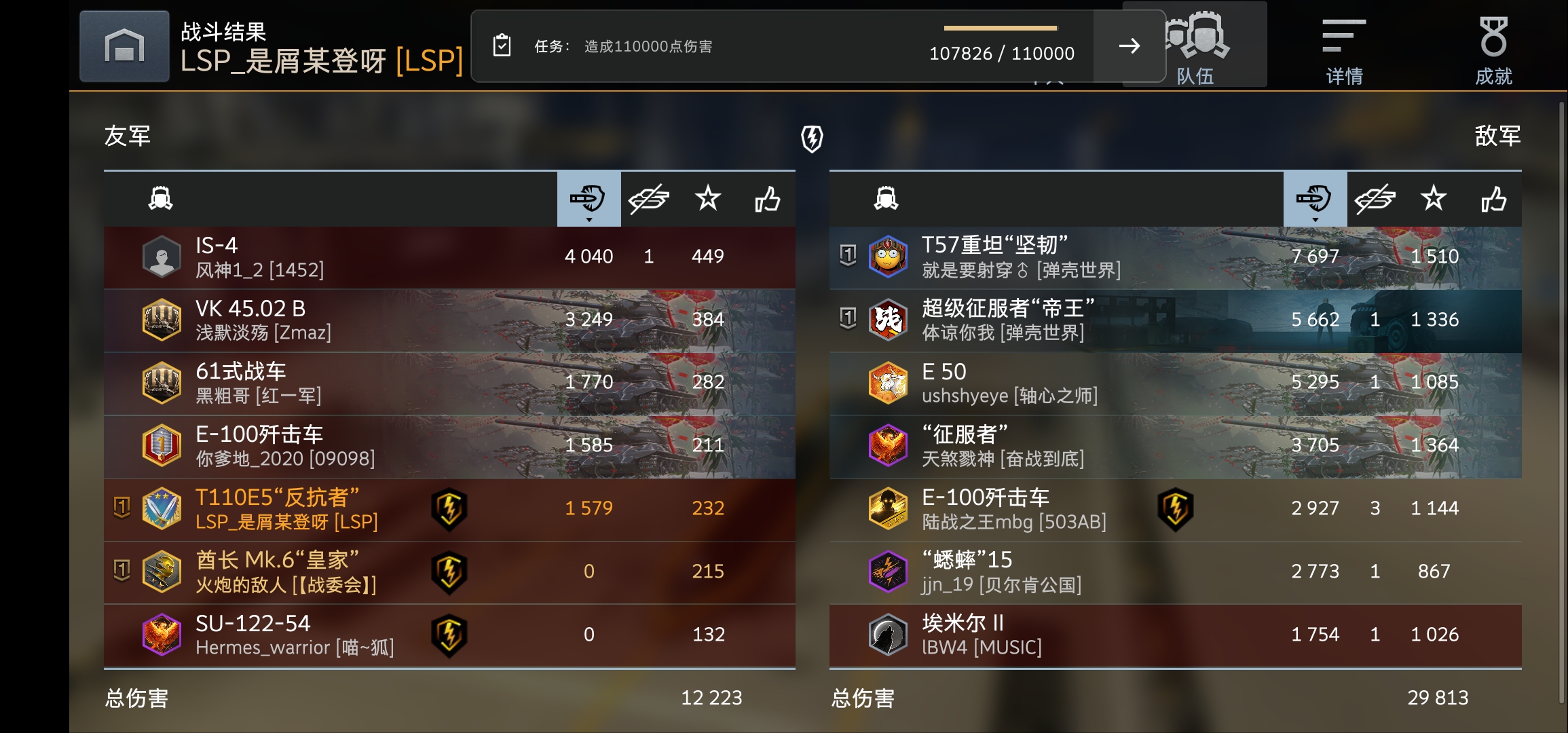Image resolution: width=1568 pixels, height=733 pixels.
Task: Click allies thumbs-up column icon
Action: tap(767, 199)
